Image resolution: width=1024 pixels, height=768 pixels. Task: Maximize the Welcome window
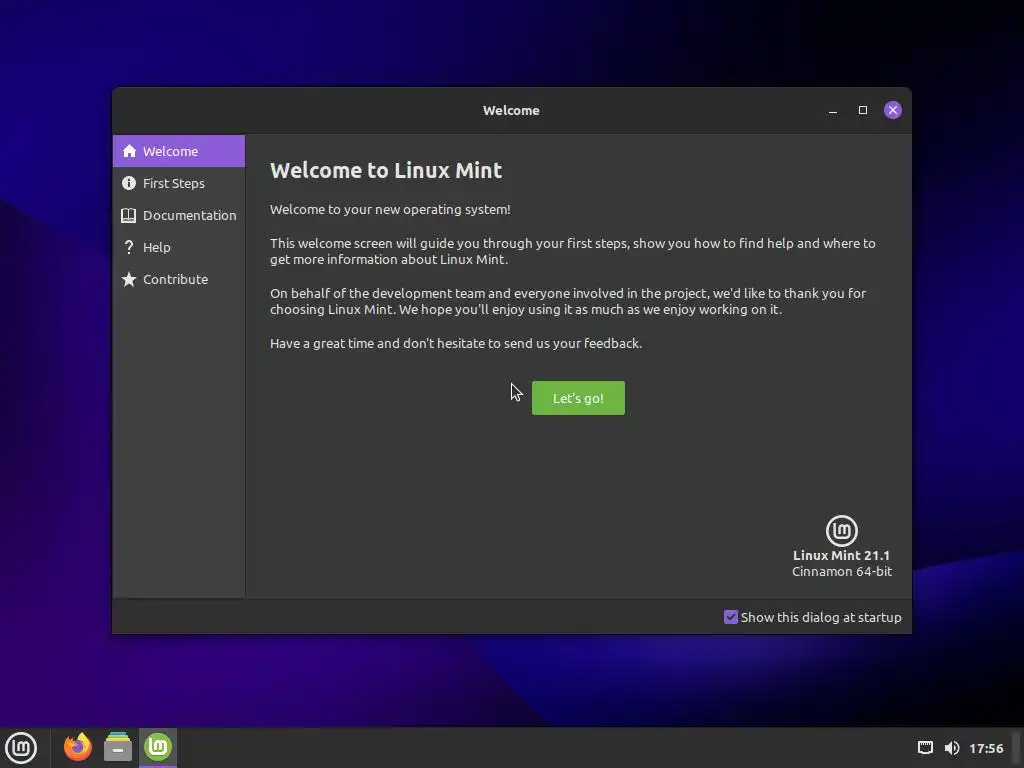click(863, 110)
